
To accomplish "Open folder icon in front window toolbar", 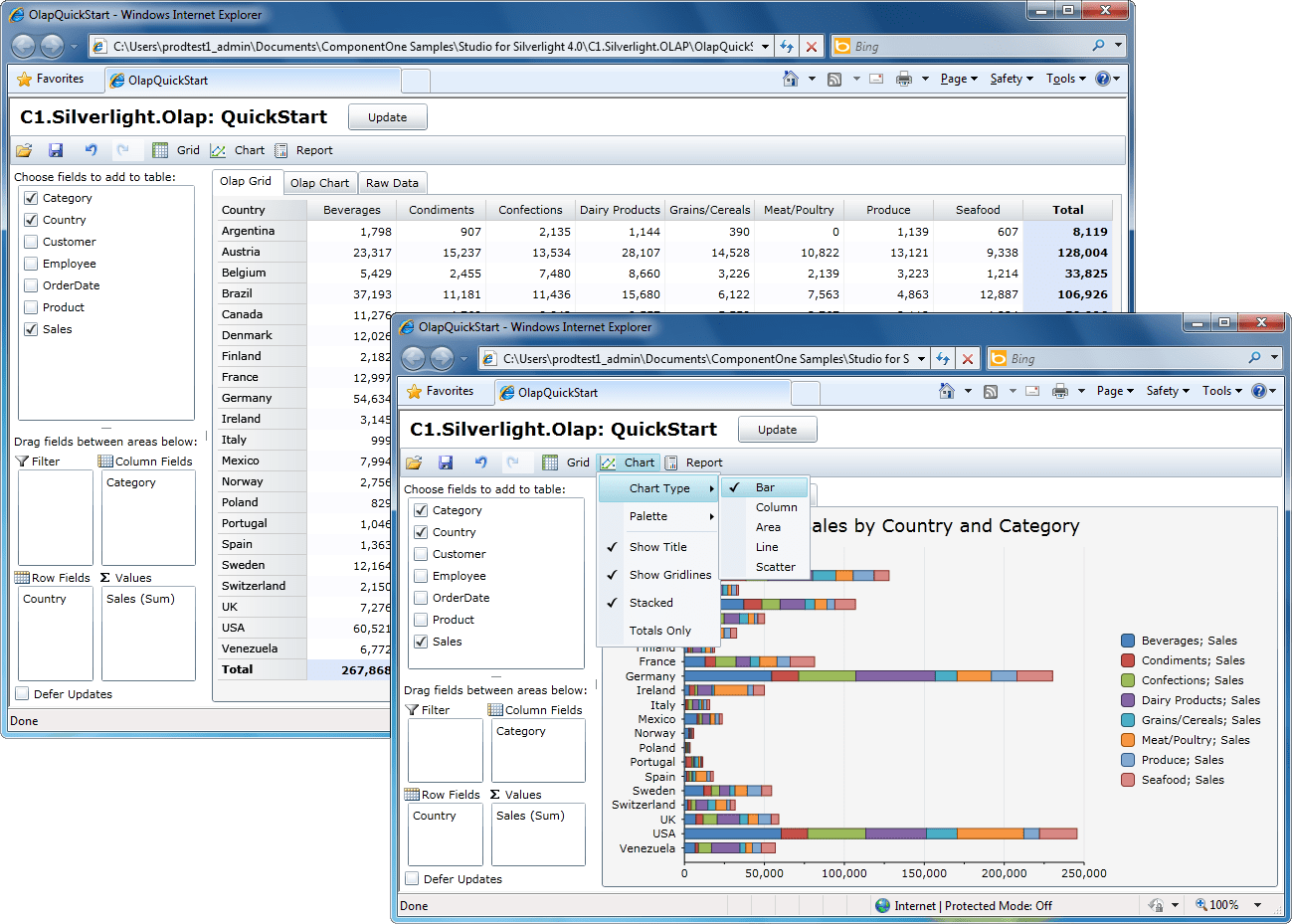I will pos(414,462).
